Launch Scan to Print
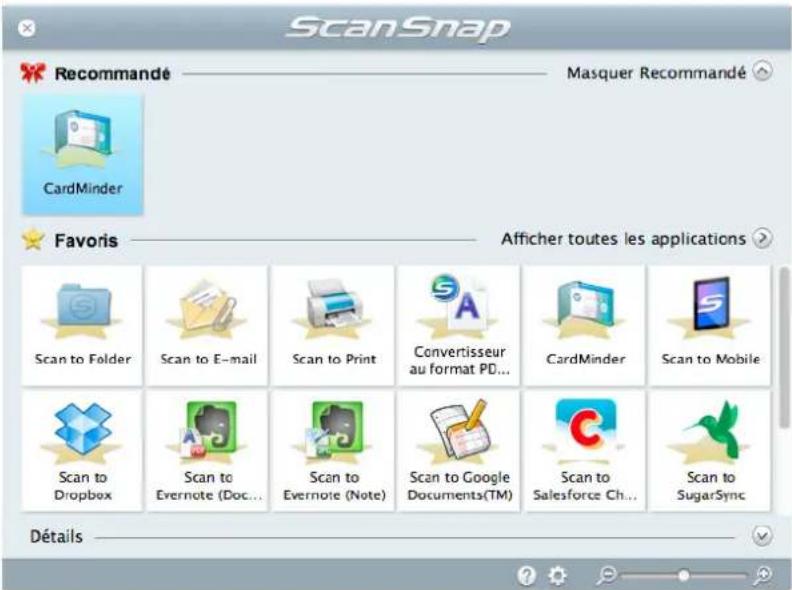The height and width of the screenshot is (590, 792). [333, 325]
